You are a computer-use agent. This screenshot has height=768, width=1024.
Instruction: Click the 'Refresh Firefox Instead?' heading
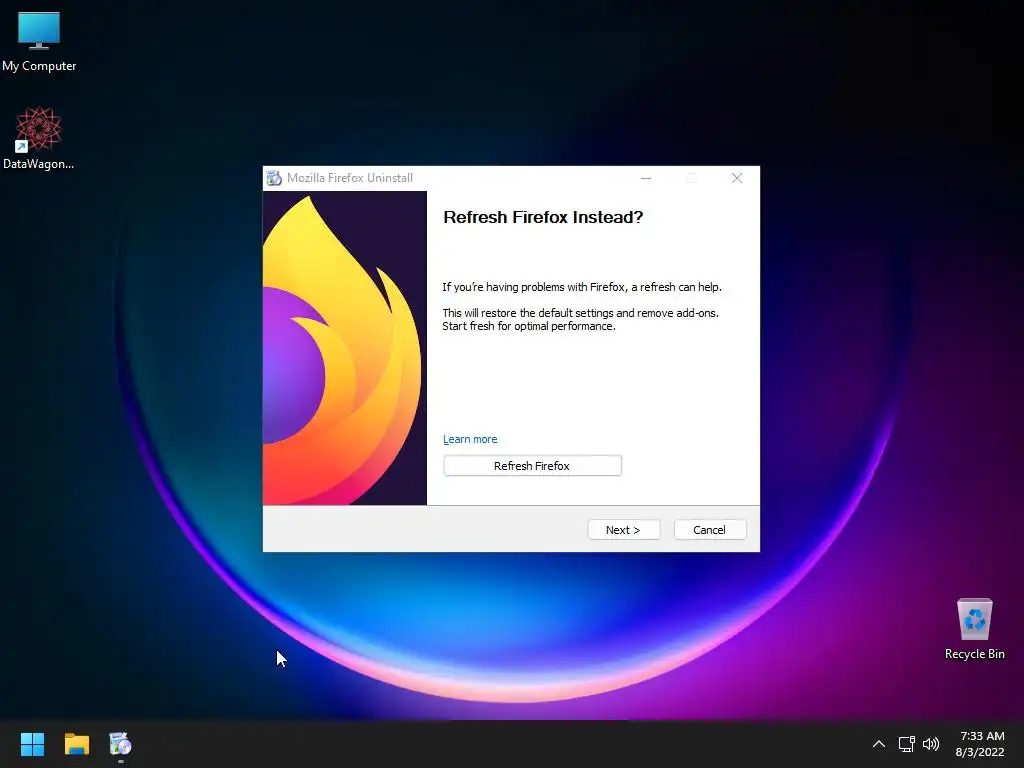(543, 217)
